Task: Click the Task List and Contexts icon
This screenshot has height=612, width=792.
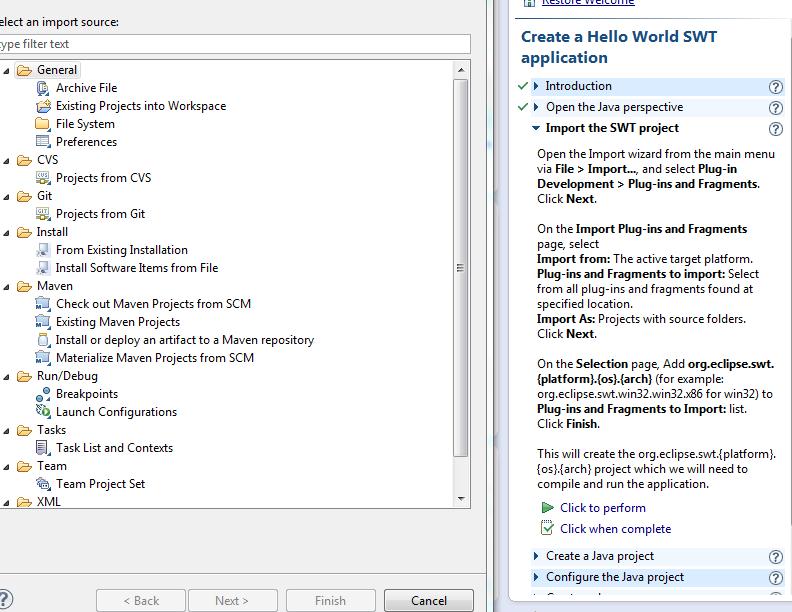Action: pyautogui.click(x=43, y=448)
